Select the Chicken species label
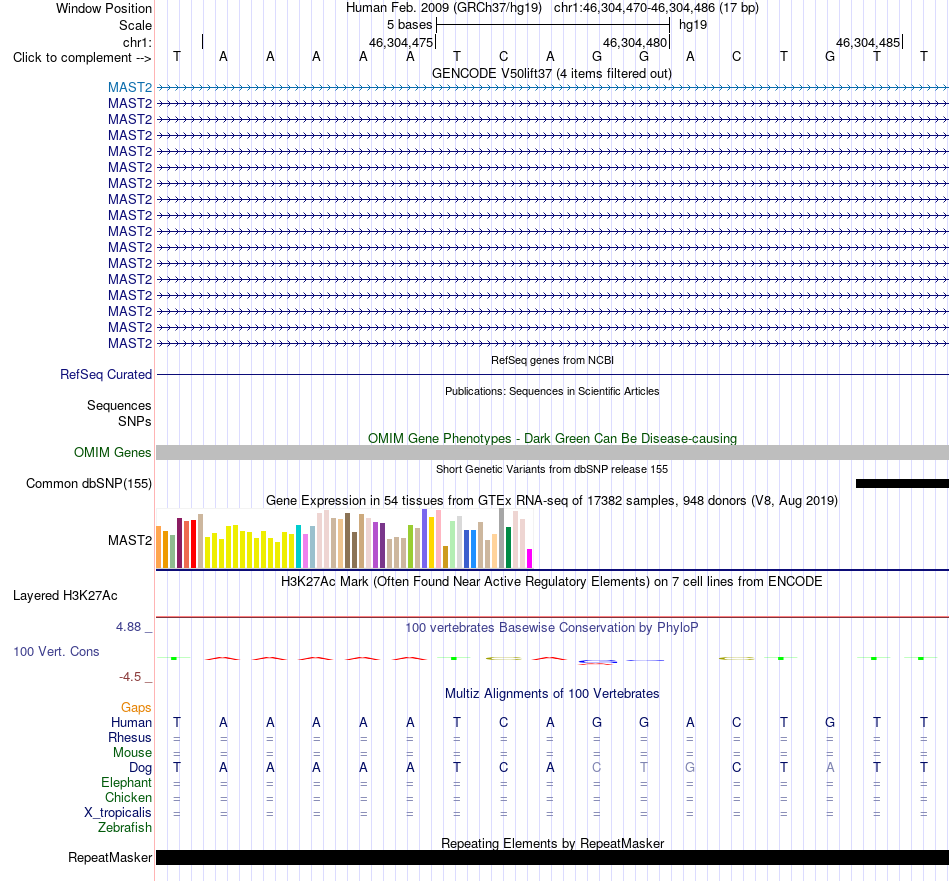Viewport: 950px width, 881px height. [128, 797]
